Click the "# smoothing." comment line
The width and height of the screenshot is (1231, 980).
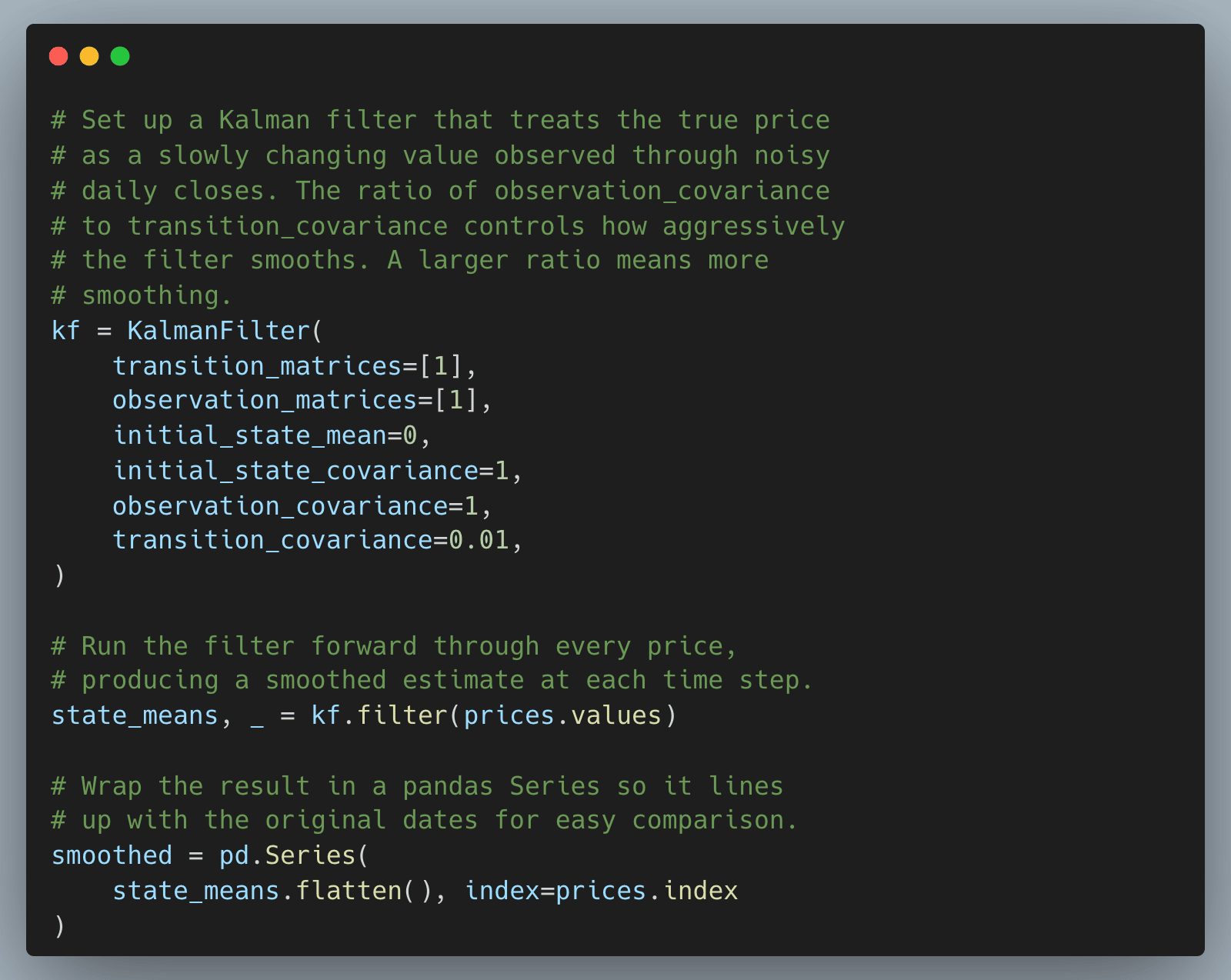point(142,296)
